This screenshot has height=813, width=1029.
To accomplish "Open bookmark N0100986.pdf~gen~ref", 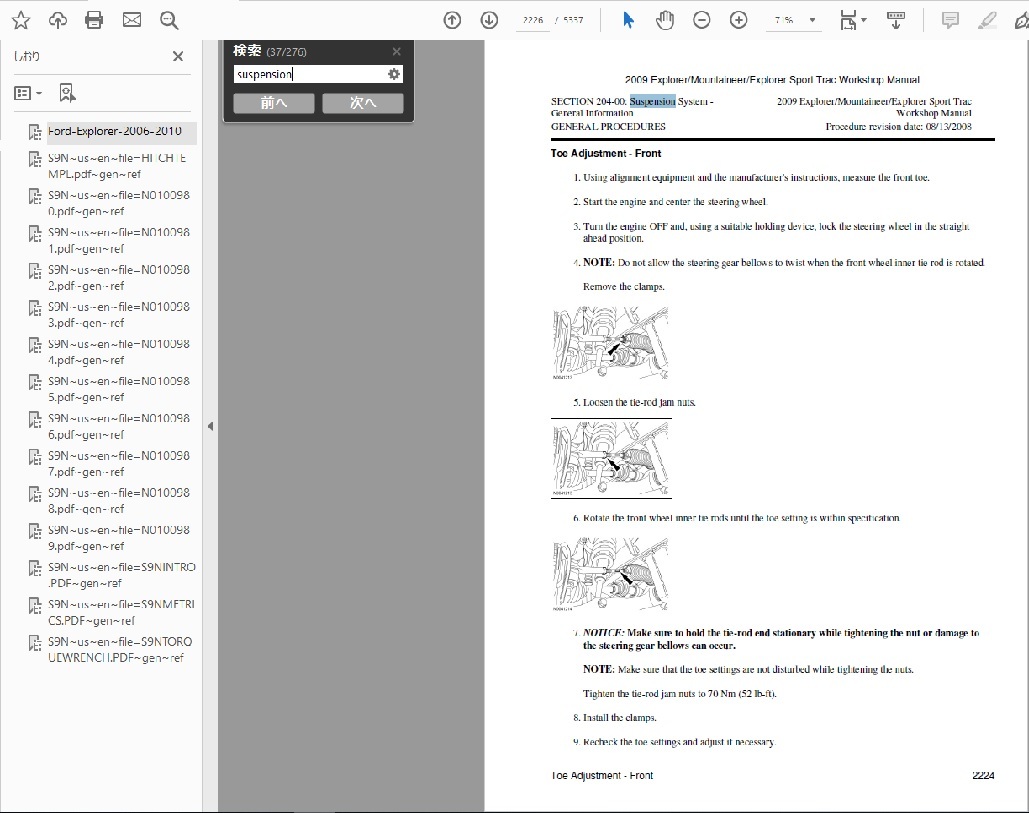I will click(119, 427).
